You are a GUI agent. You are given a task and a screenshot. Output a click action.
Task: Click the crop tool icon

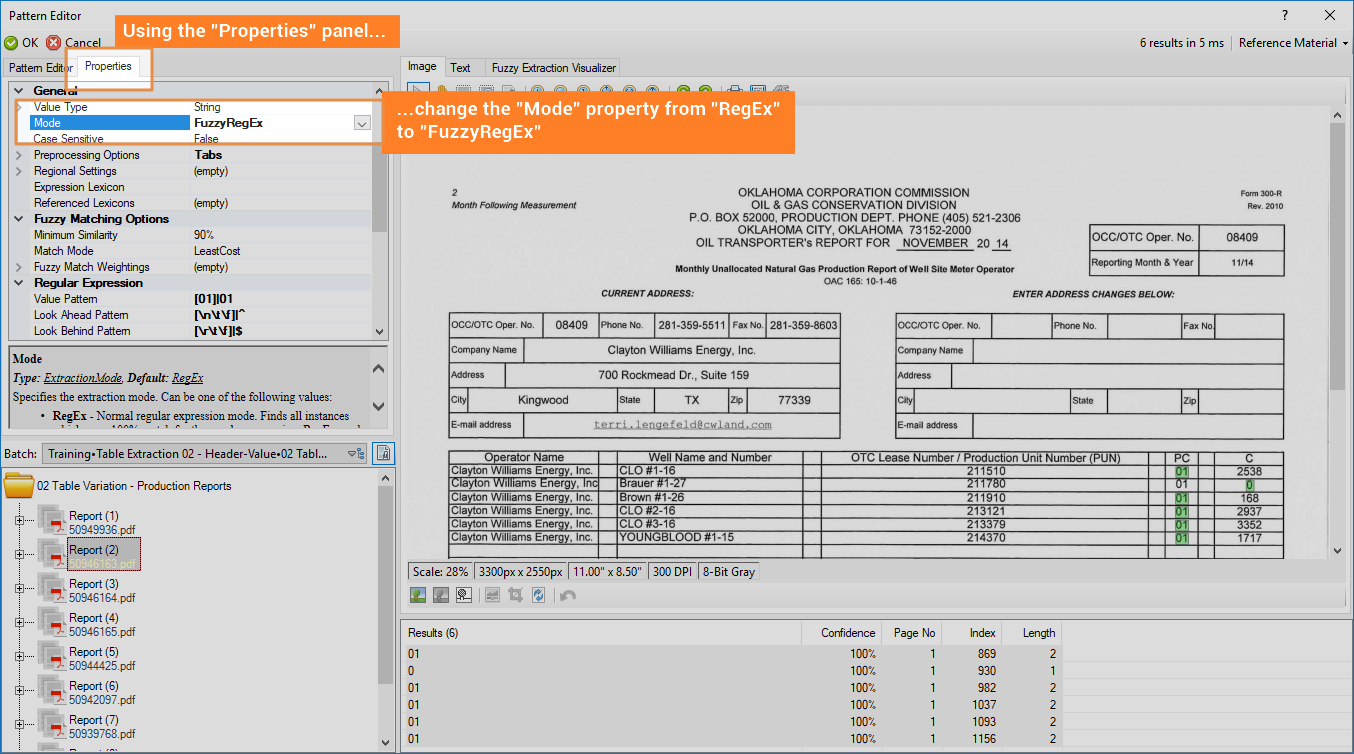(x=516, y=595)
